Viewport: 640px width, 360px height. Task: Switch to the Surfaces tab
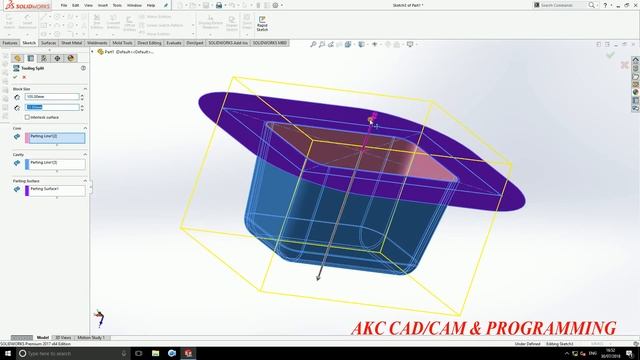coord(48,43)
